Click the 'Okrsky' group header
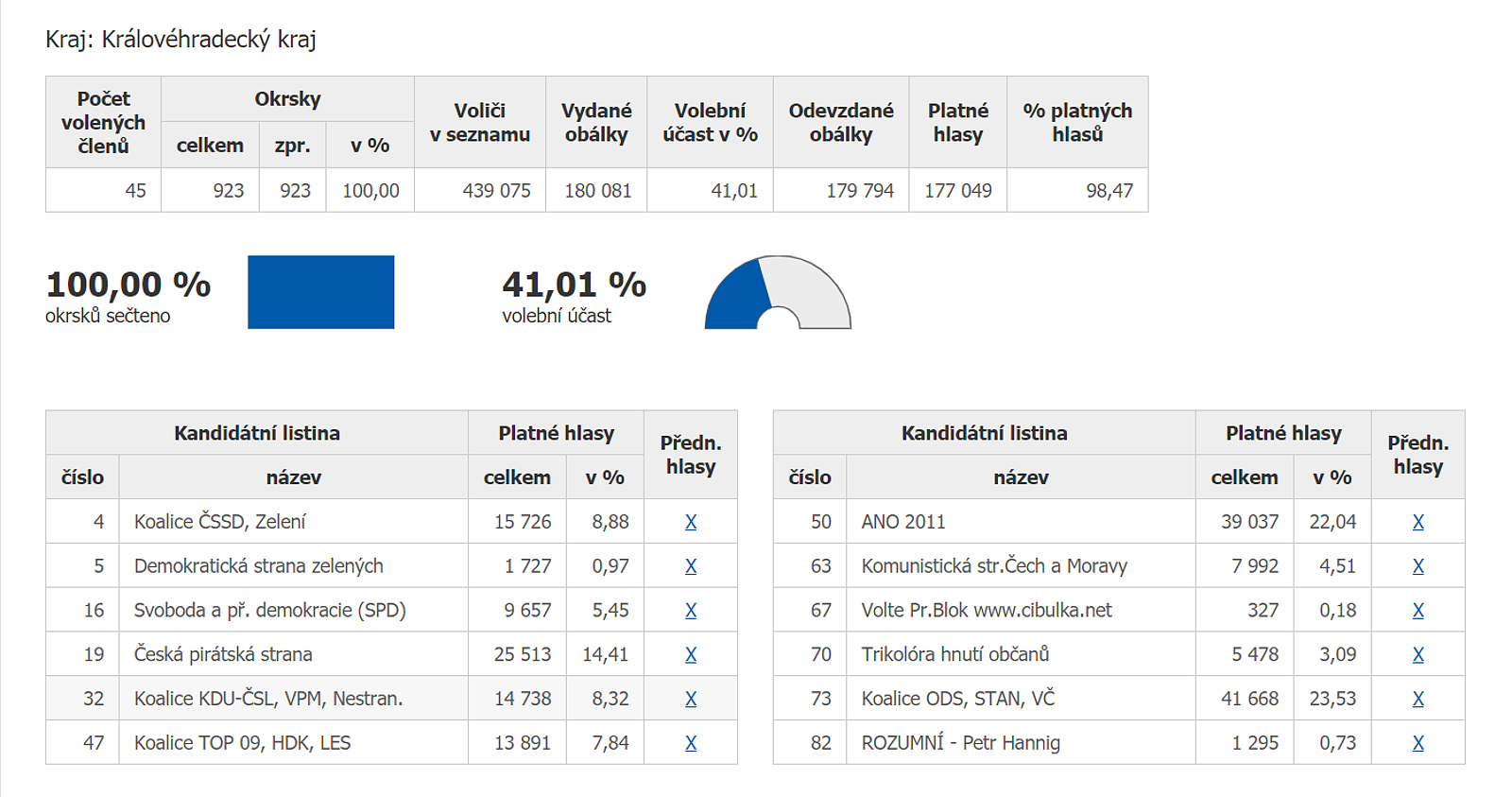Screen dimensions: 1512x797 pyautogui.click(x=288, y=99)
